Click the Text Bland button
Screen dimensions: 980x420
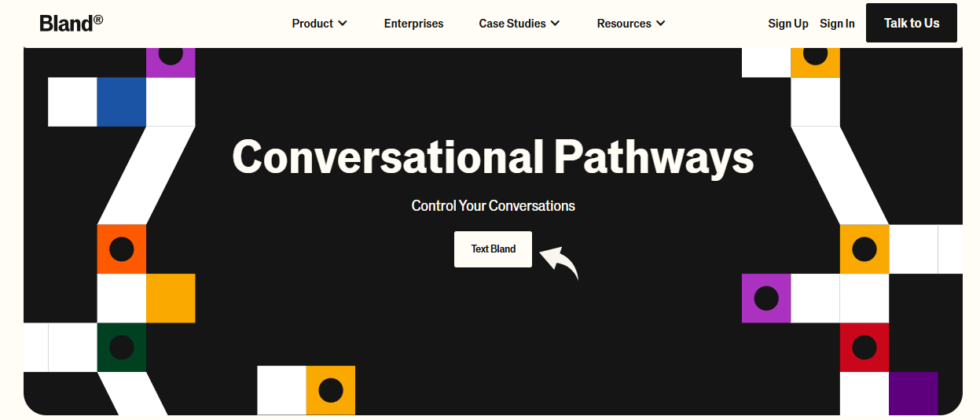tap(493, 249)
